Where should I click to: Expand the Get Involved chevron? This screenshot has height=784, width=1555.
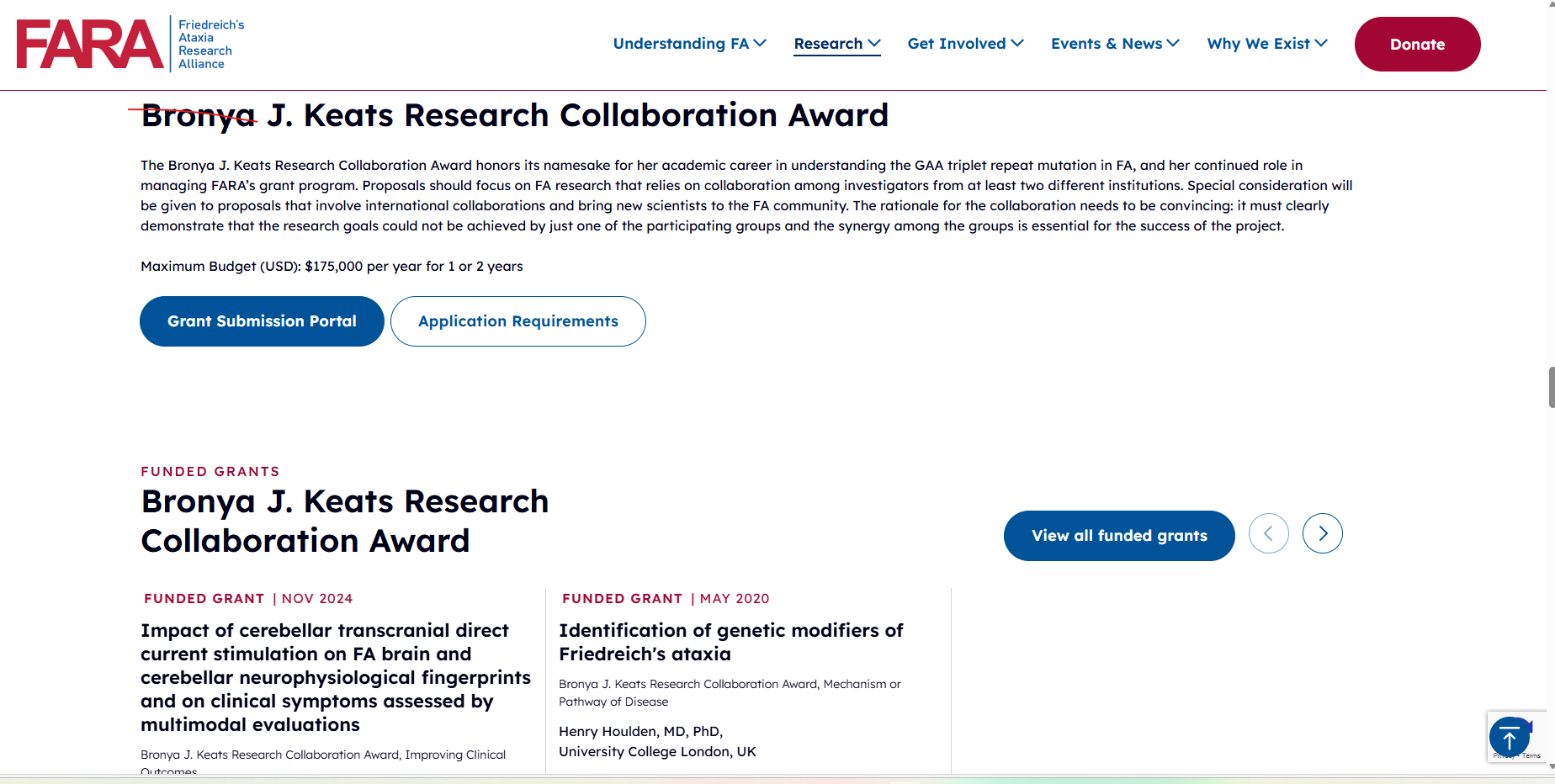coord(1017,43)
